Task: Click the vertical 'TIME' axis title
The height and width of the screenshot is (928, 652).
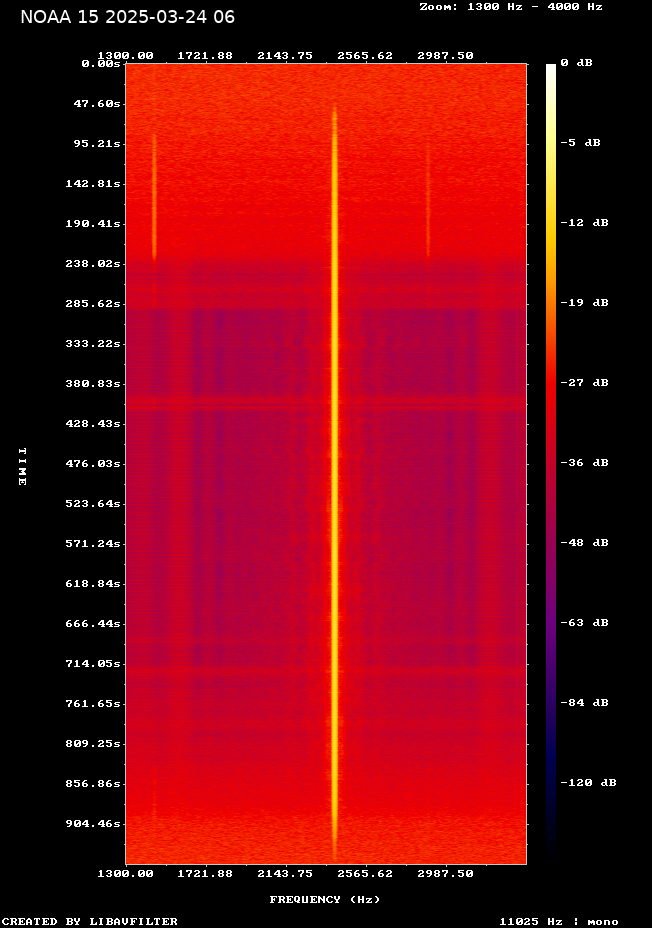Action: pos(22,467)
